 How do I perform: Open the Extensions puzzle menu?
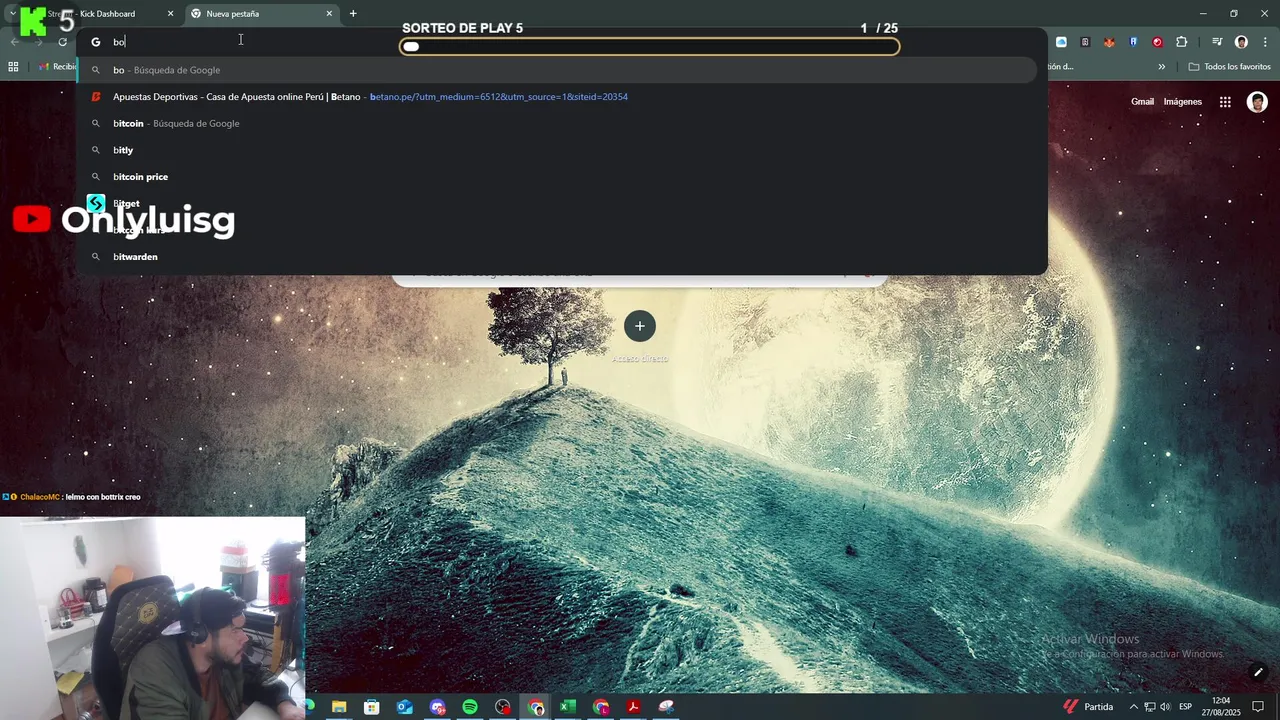[1182, 42]
